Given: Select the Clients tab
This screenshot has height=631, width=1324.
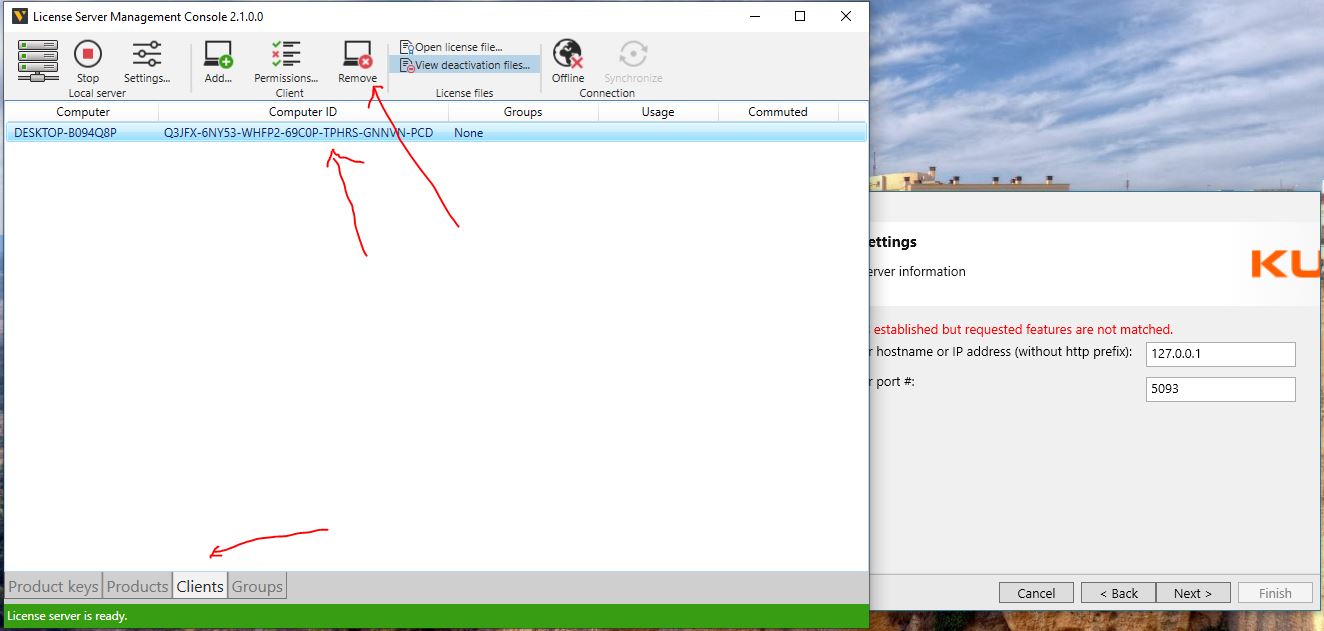Looking at the screenshot, I should [200, 587].
